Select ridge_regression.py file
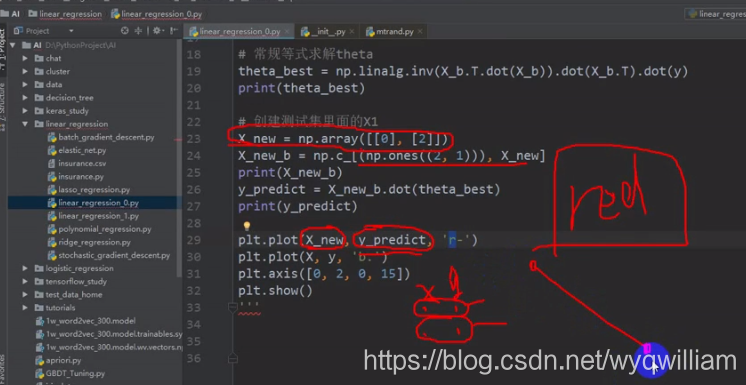The height and width of the screenshot is (385, 746). (89, 242)
